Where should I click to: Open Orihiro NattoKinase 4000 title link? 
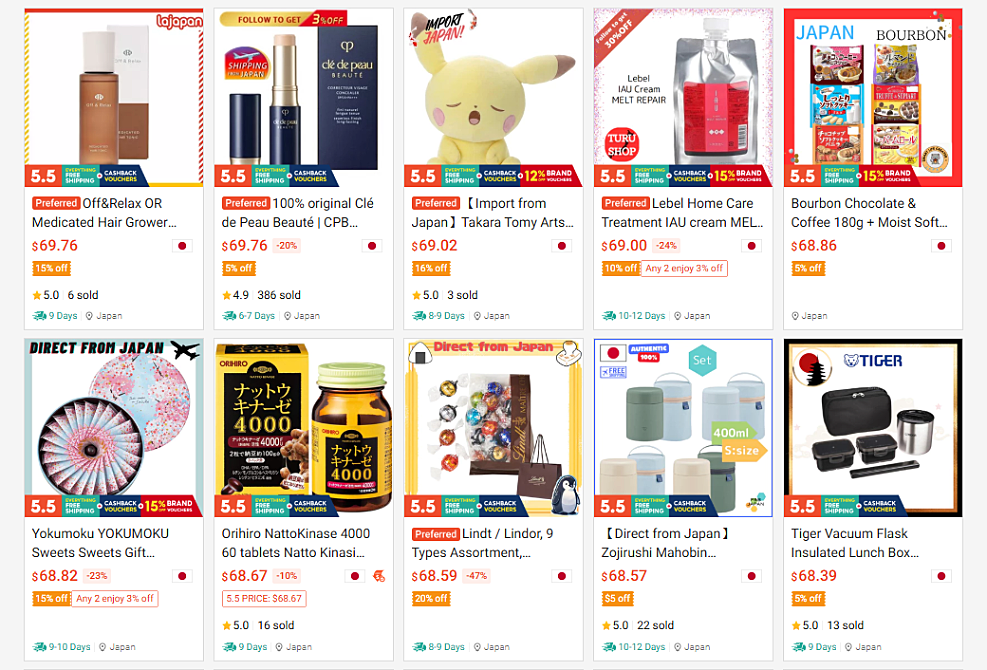295,543
